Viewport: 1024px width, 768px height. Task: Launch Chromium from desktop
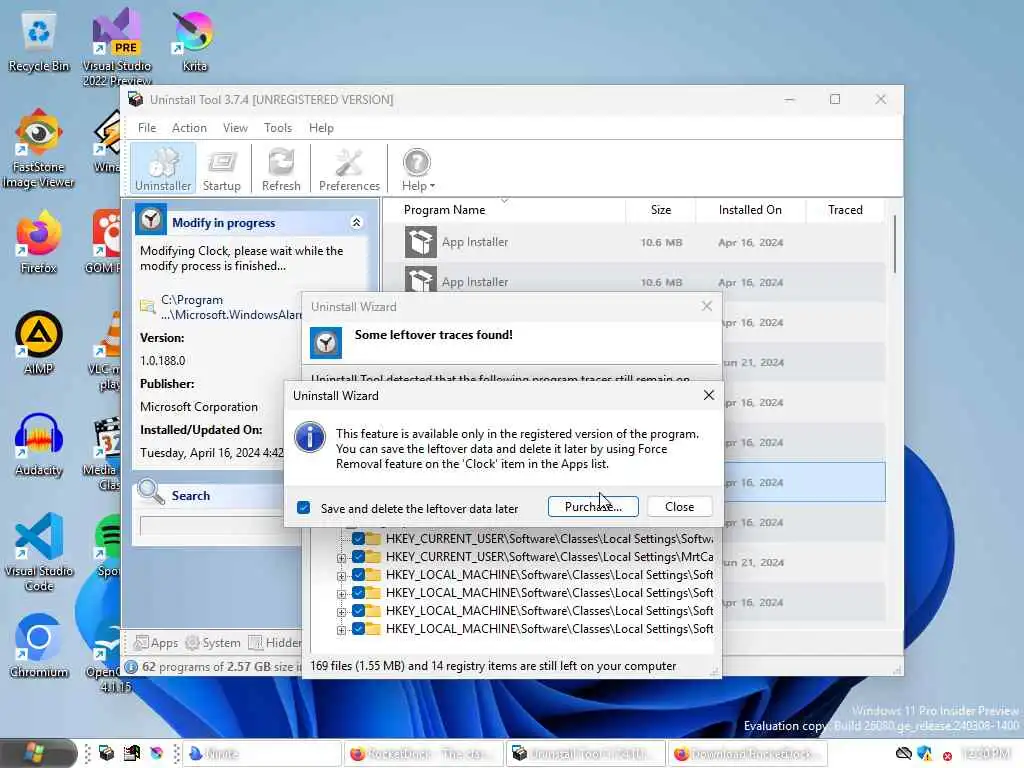click(39, 647)
